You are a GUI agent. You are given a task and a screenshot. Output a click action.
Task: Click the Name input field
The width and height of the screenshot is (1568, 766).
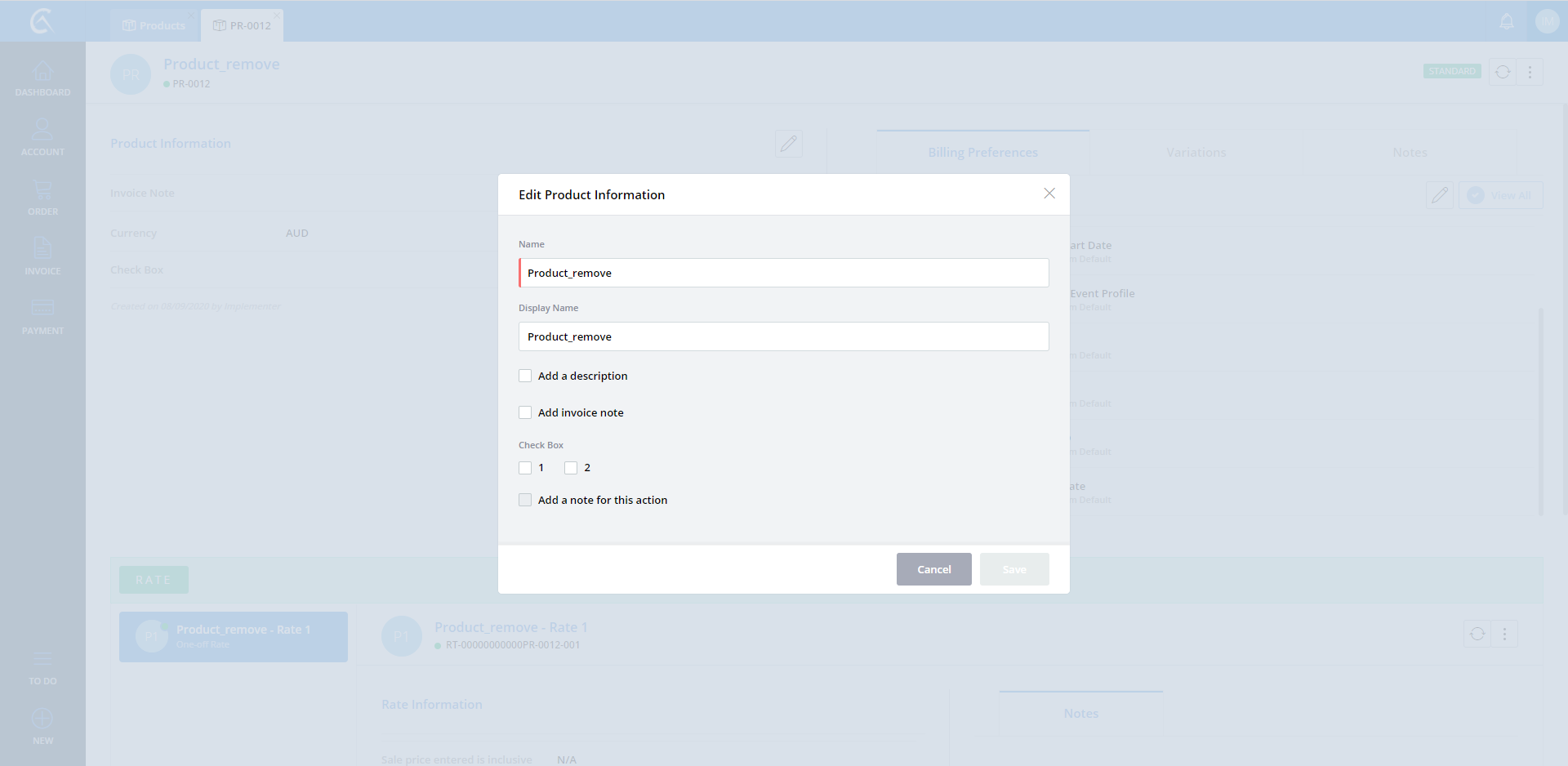tap(783, 273)
